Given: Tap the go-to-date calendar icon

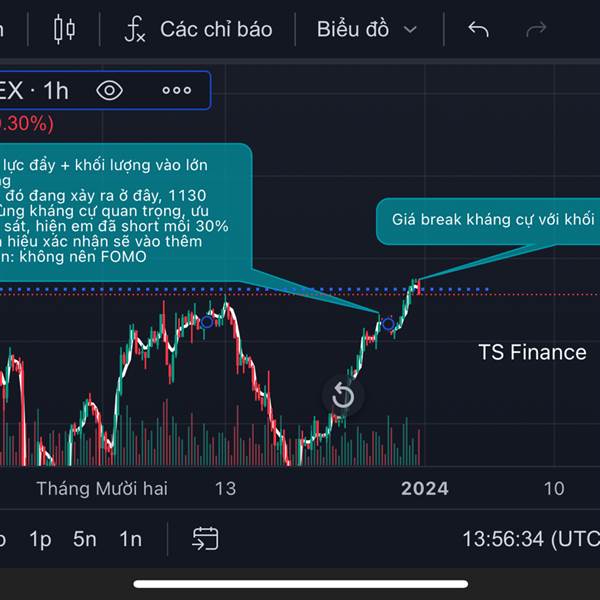Looking at the screenshot, I should pyautogui.click(x=205, y=539).
